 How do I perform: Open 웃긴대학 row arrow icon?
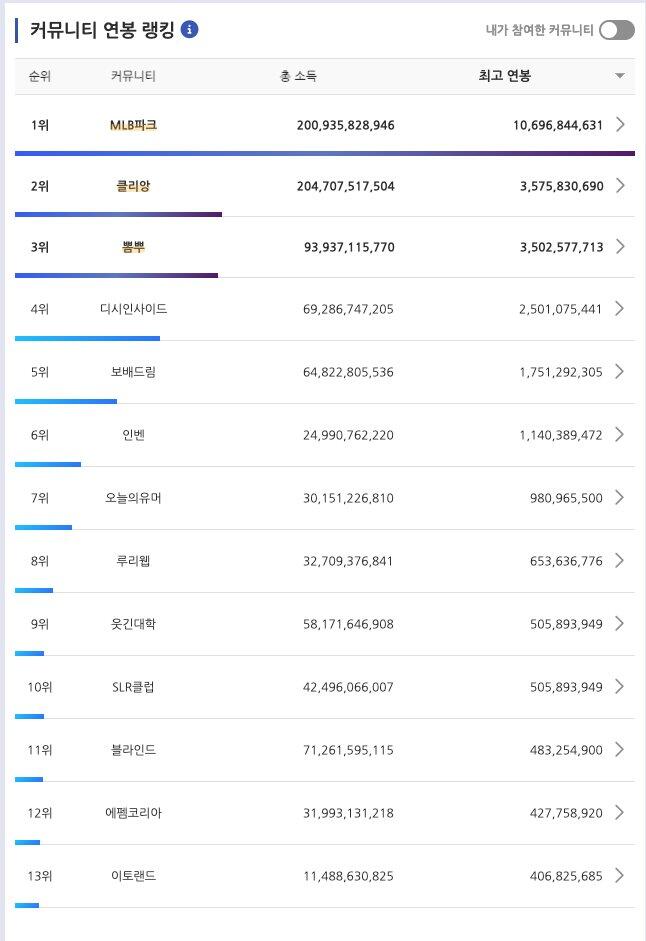(621, 624)
